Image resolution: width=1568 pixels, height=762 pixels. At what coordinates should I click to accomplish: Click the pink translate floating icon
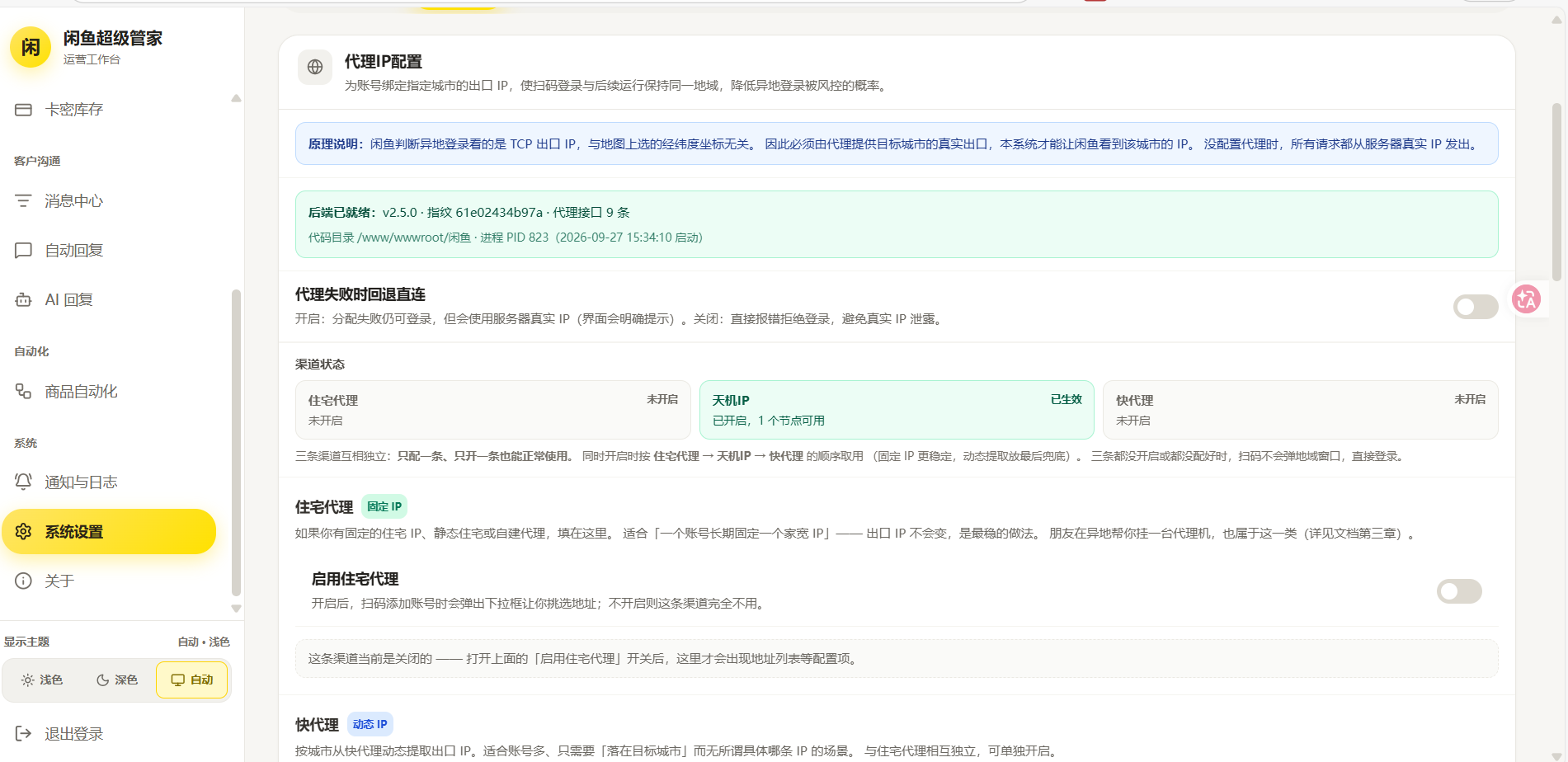pyautogui.click(x=1526, y=299)
